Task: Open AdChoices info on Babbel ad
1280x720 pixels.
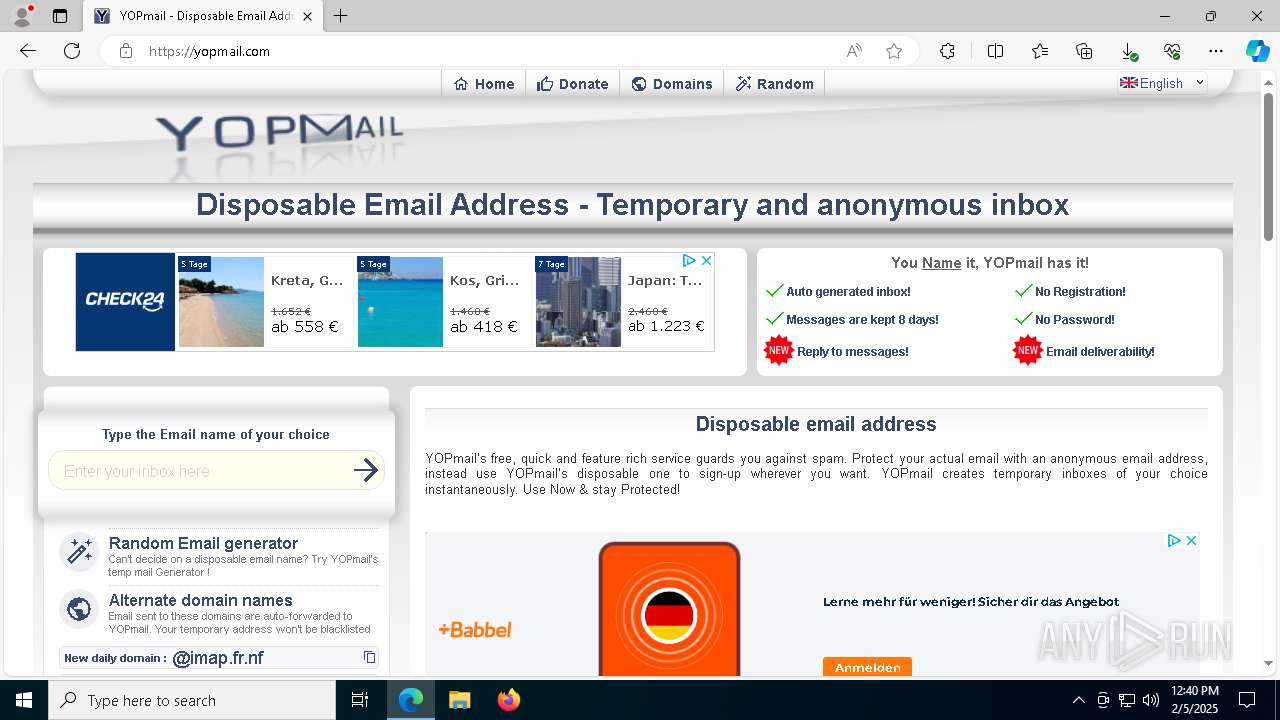Action: (1174, 540)
